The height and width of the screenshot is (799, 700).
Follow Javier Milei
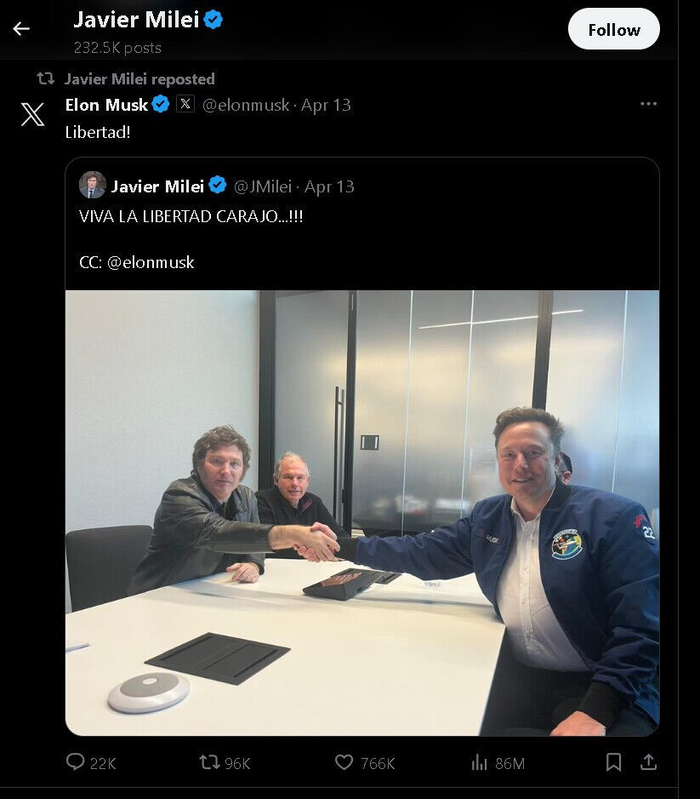point(613,29)
